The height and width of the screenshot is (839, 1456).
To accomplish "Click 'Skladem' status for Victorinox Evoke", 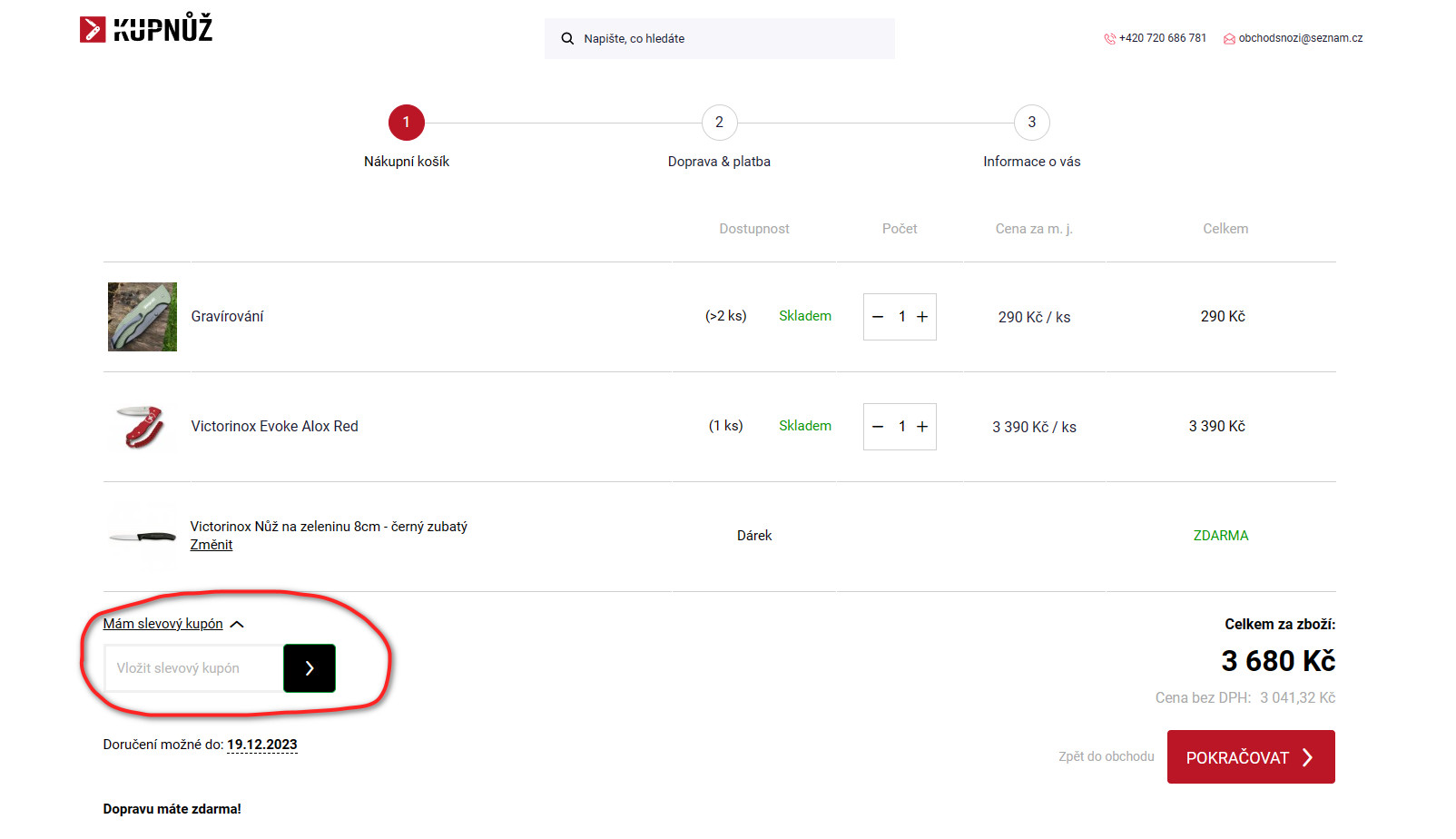I will [805, 426].
